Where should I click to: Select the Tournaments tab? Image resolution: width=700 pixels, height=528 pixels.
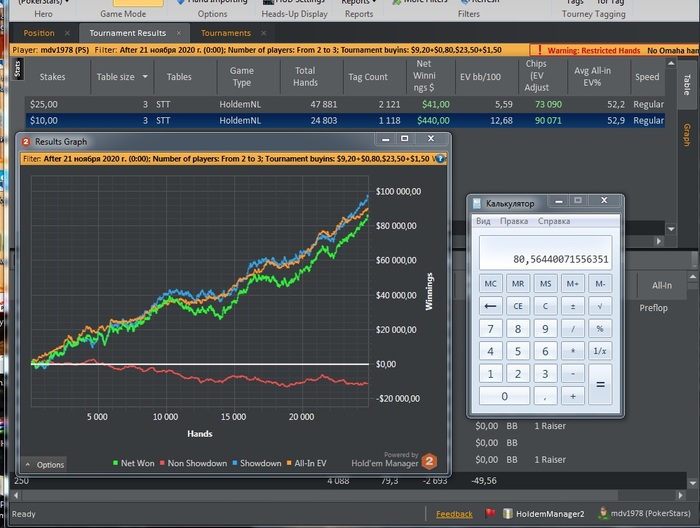(x=225, y=33)
